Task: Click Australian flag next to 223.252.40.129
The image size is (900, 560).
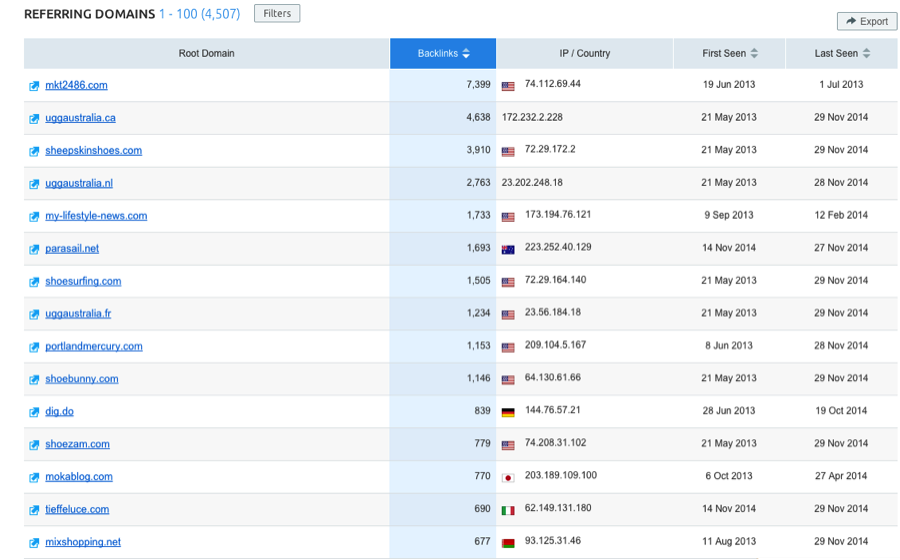Action: (x=508, y=250)
